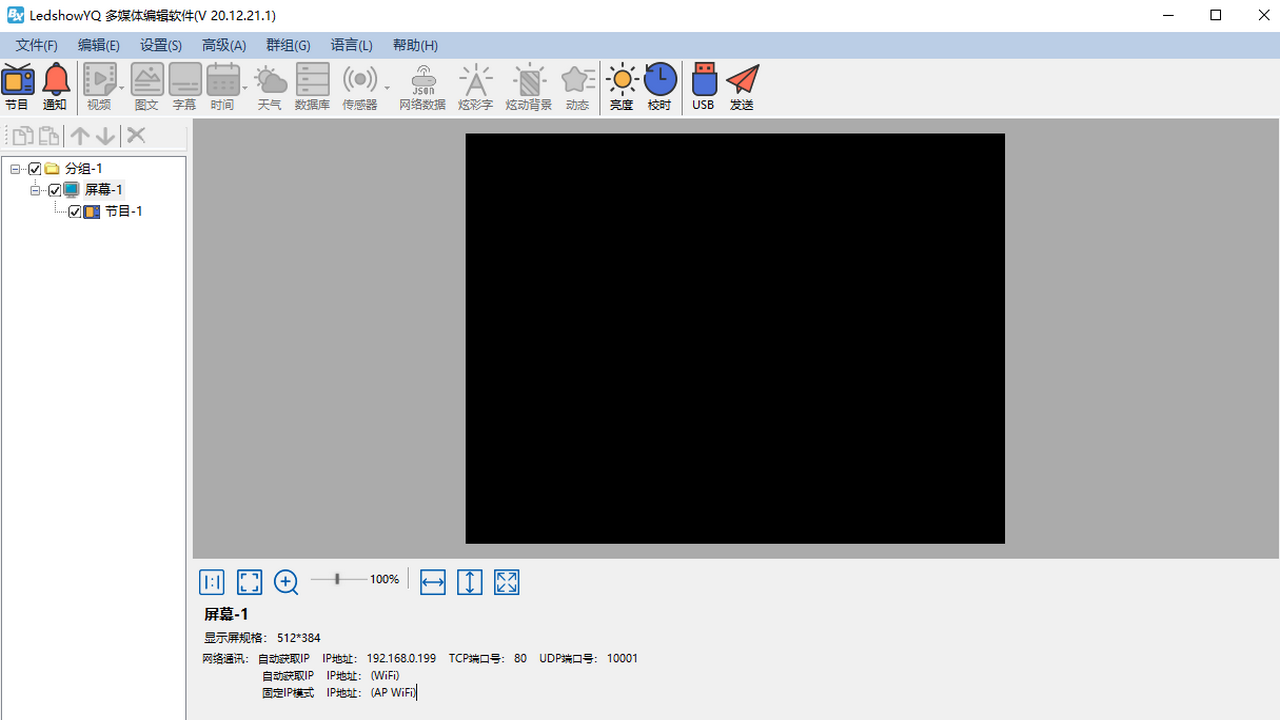This screenshot has height=720, width=1280.
Task: Click the black screen preview canvas
Action: click(x=735, y=338)
